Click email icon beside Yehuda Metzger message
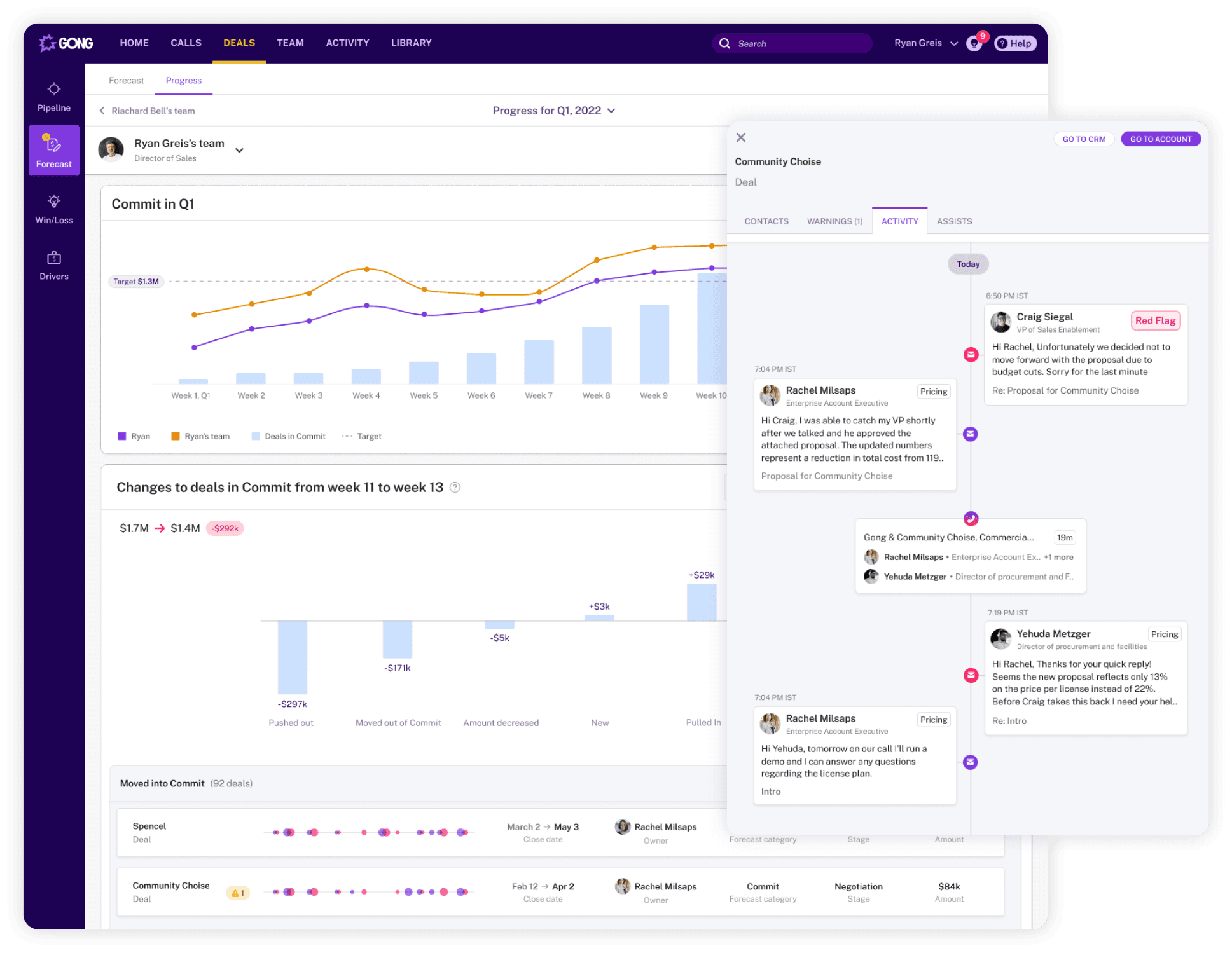Viewport: 1232px width, 953px height. (971, 675)
